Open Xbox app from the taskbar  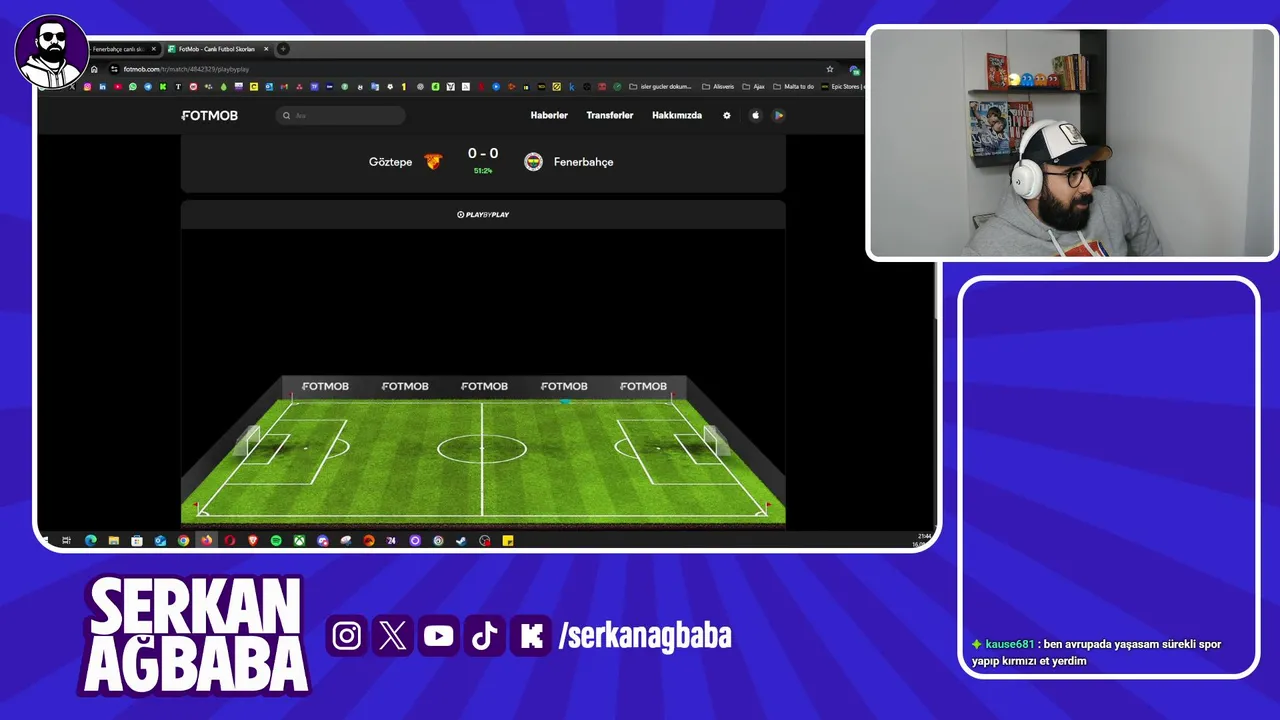pos(299,541)
